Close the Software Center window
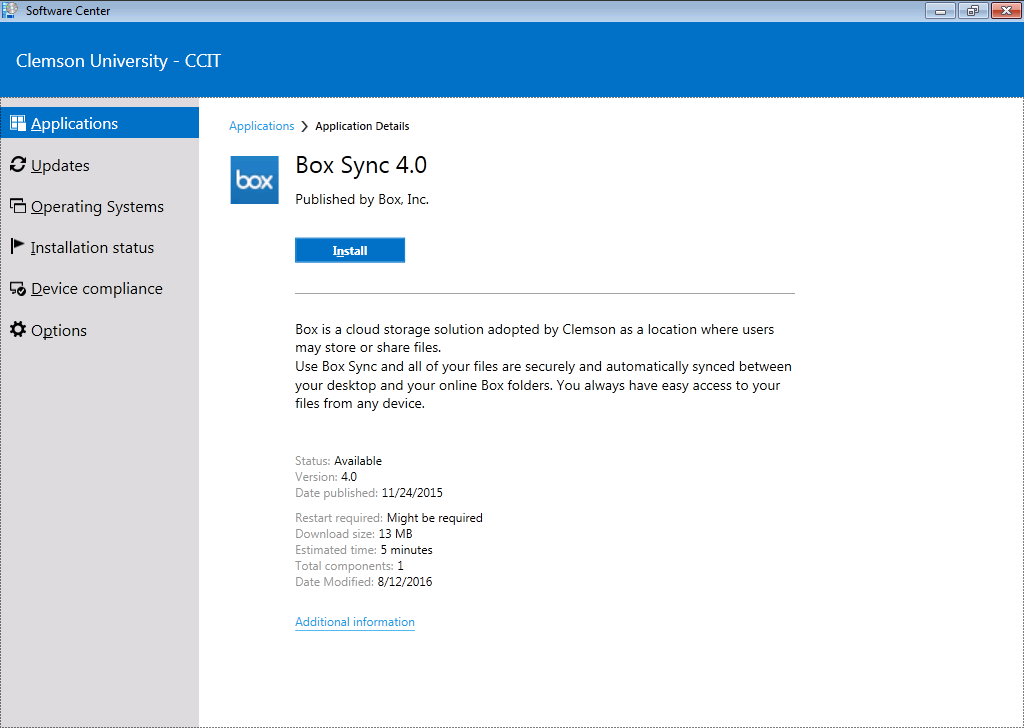Image resolution: width=1024 pixels, height=728 pixels. pyautogui.click(x=1006, y=10)
